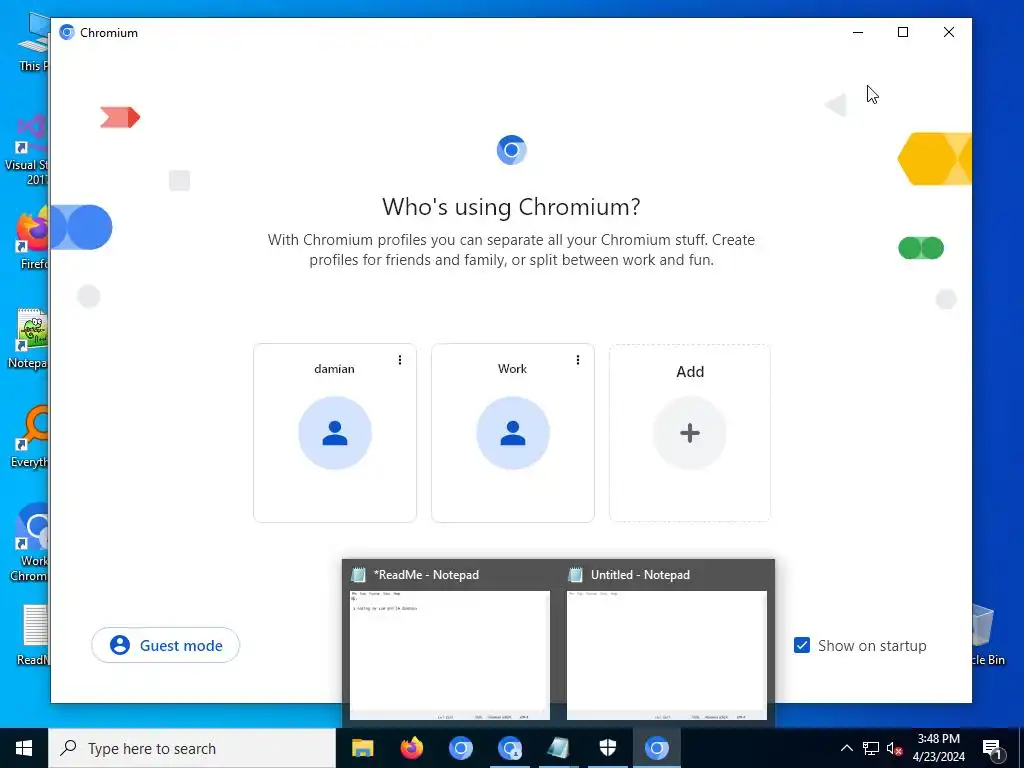This screenshot has height=768, width=1024.
Task: Uncheck Show on startup checkbox
Action: [x=802, y=645]
